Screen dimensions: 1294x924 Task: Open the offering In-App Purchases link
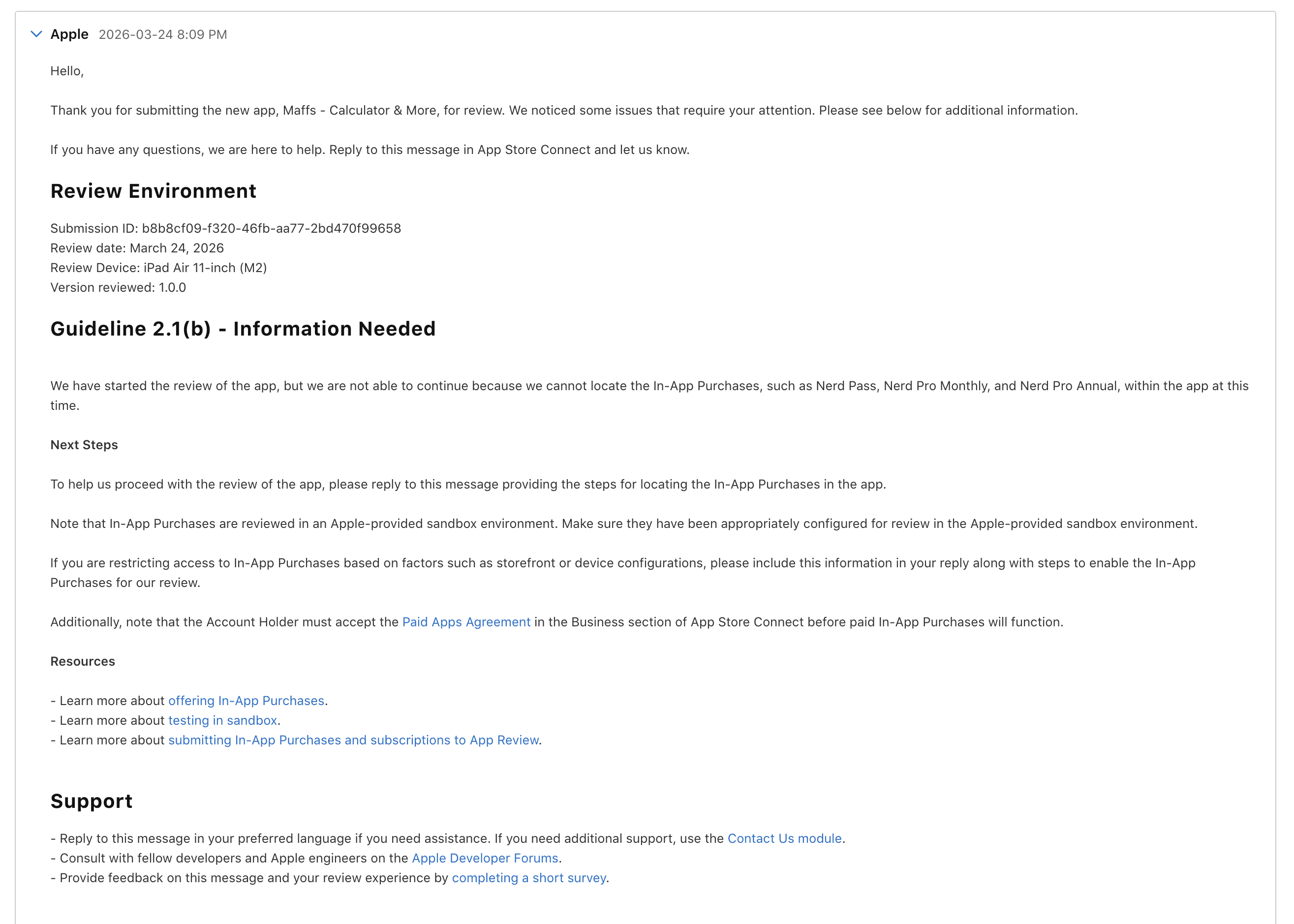(246, 701)
